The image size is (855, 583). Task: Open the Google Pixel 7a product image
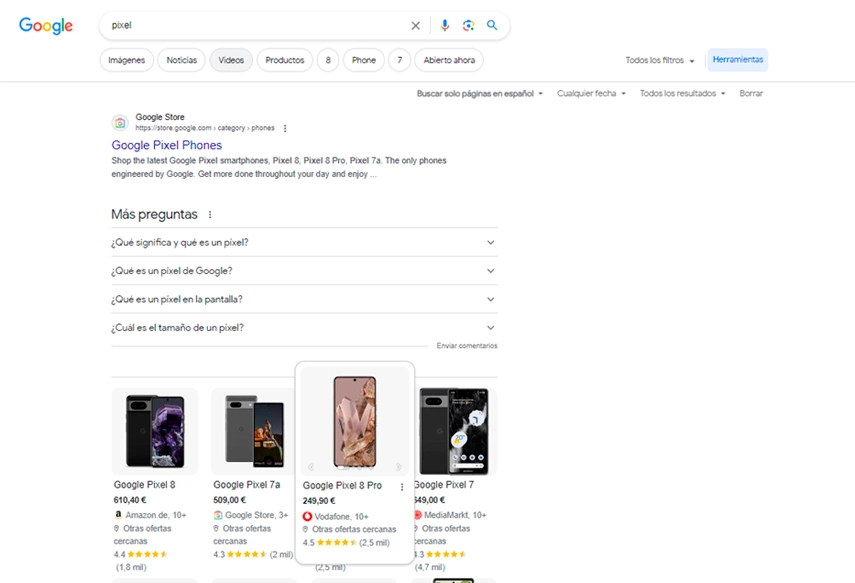[x=254, y=431]
